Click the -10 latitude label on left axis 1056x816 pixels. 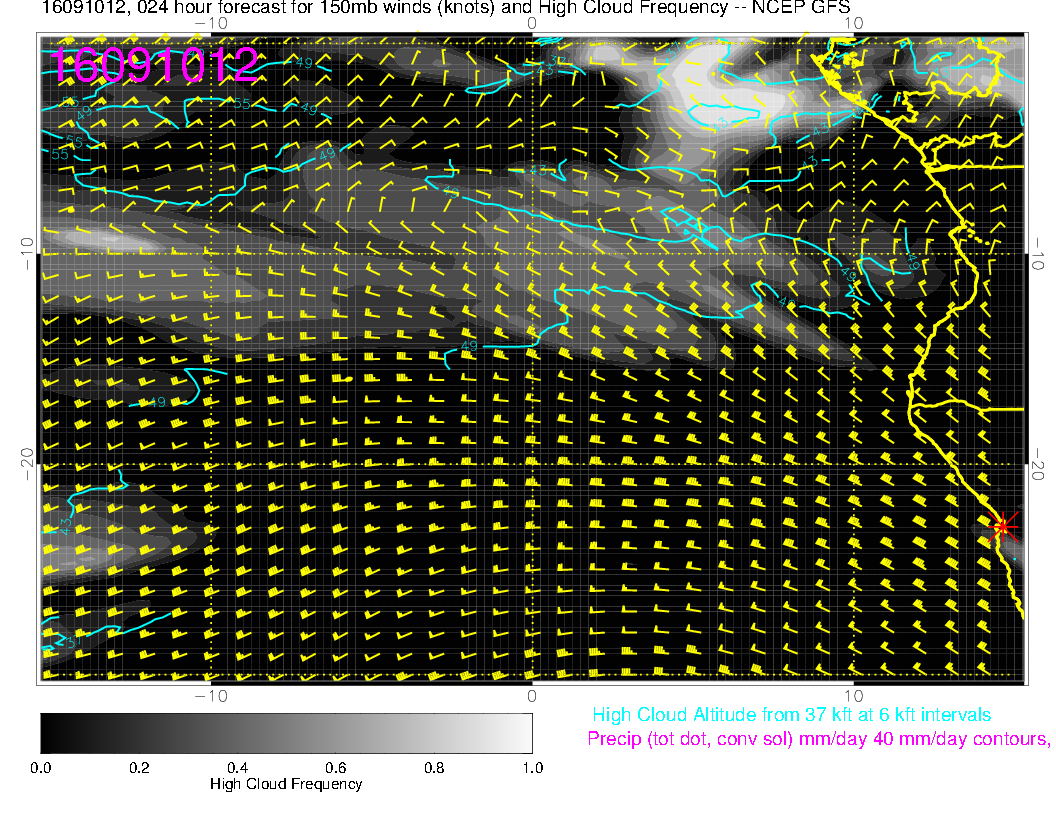point(27,254)
